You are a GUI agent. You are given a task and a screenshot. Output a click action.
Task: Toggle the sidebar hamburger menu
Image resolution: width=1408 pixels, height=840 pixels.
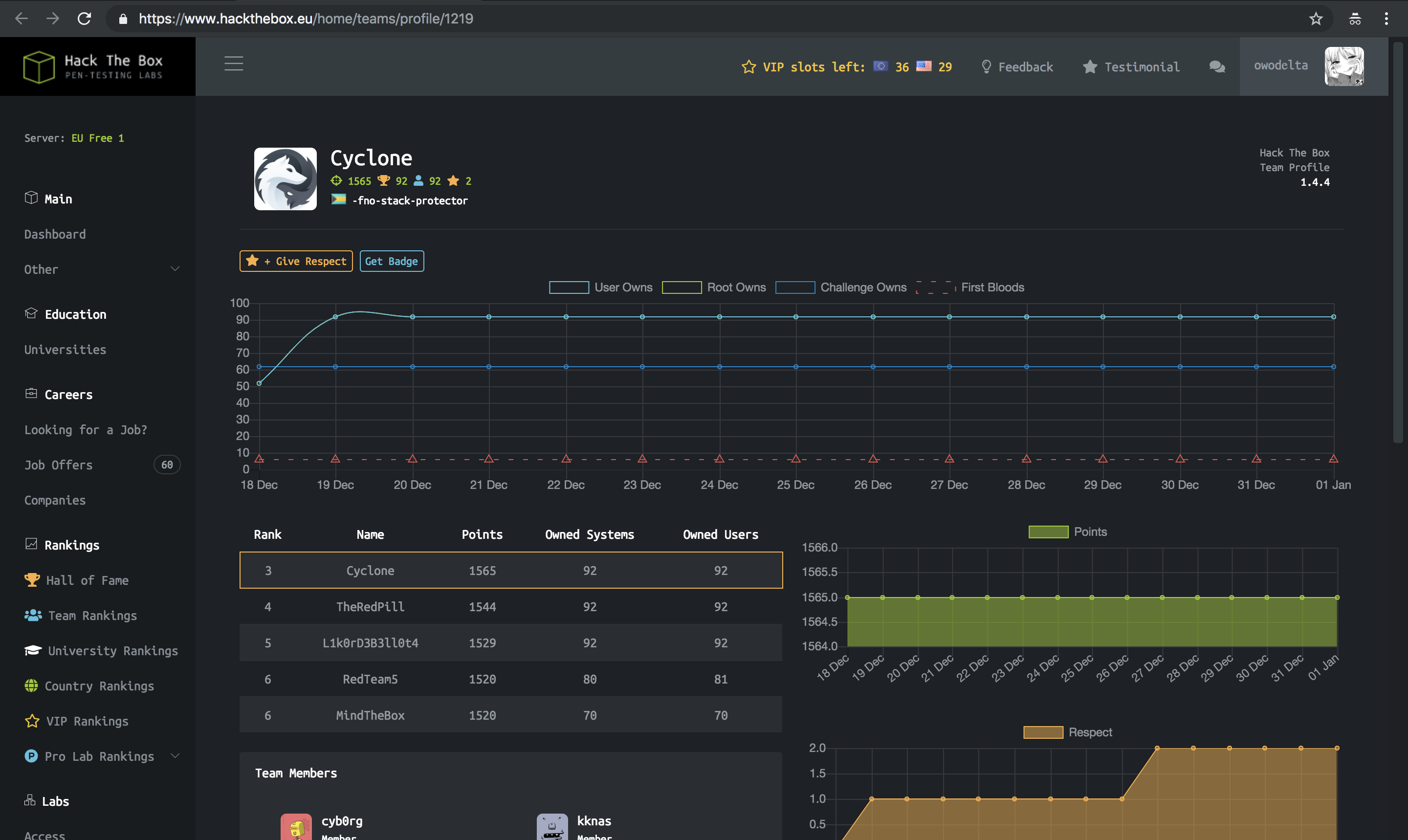pos(234,64)
